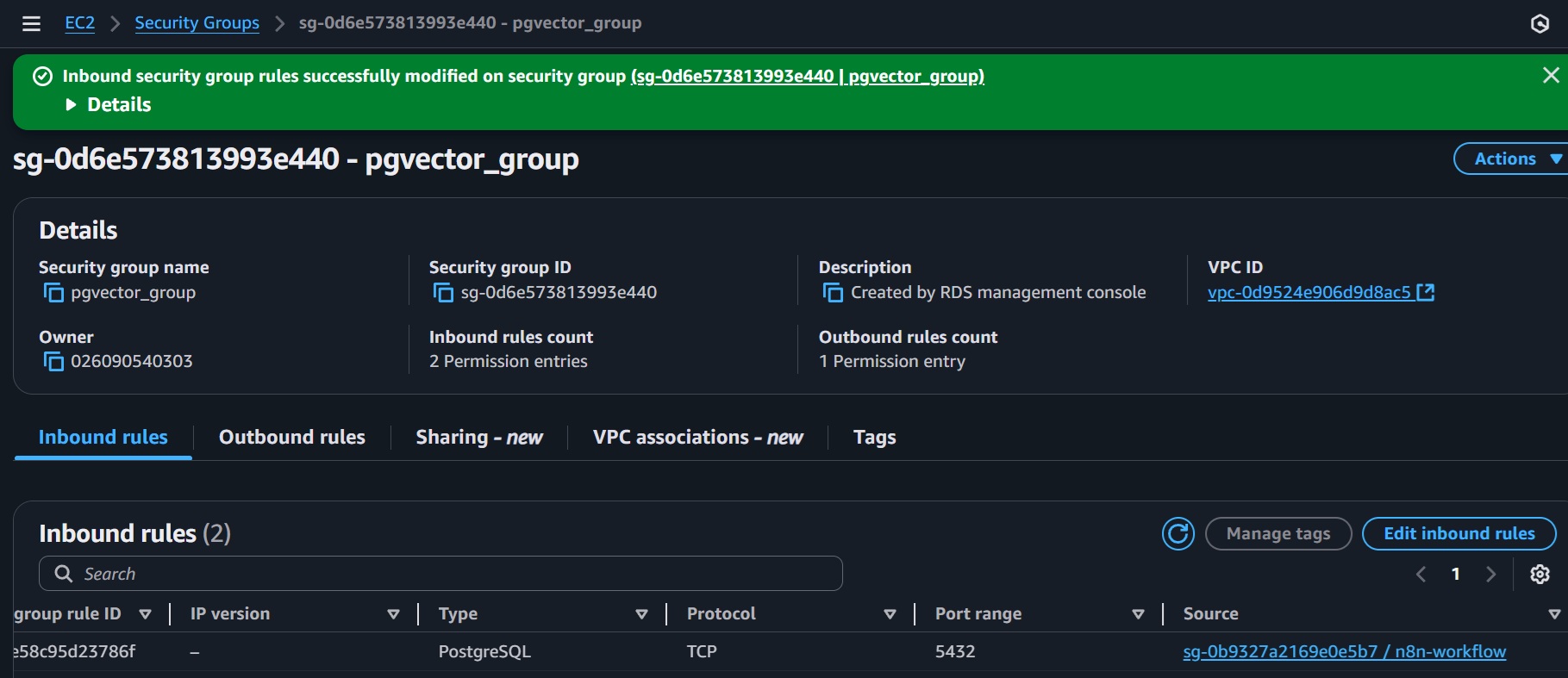The height and width of the screenshot is (678, 1568).
Task: Open the table preferences gear icon
Action: (1540, 574)
